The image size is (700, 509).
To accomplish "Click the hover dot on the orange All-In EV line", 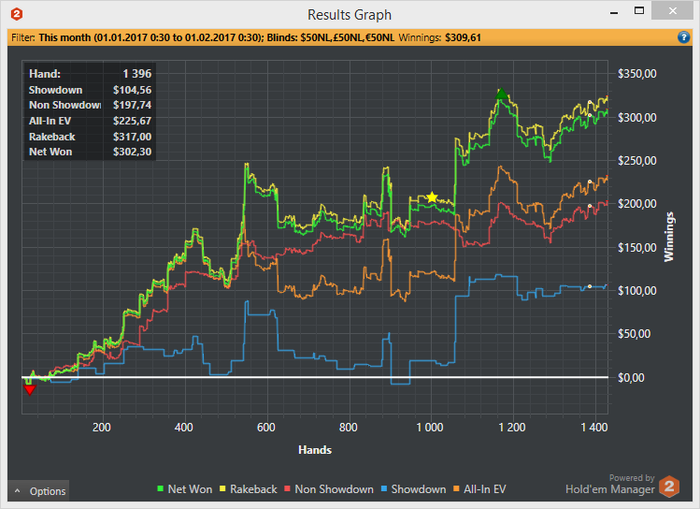I will [x=590, y=182].
